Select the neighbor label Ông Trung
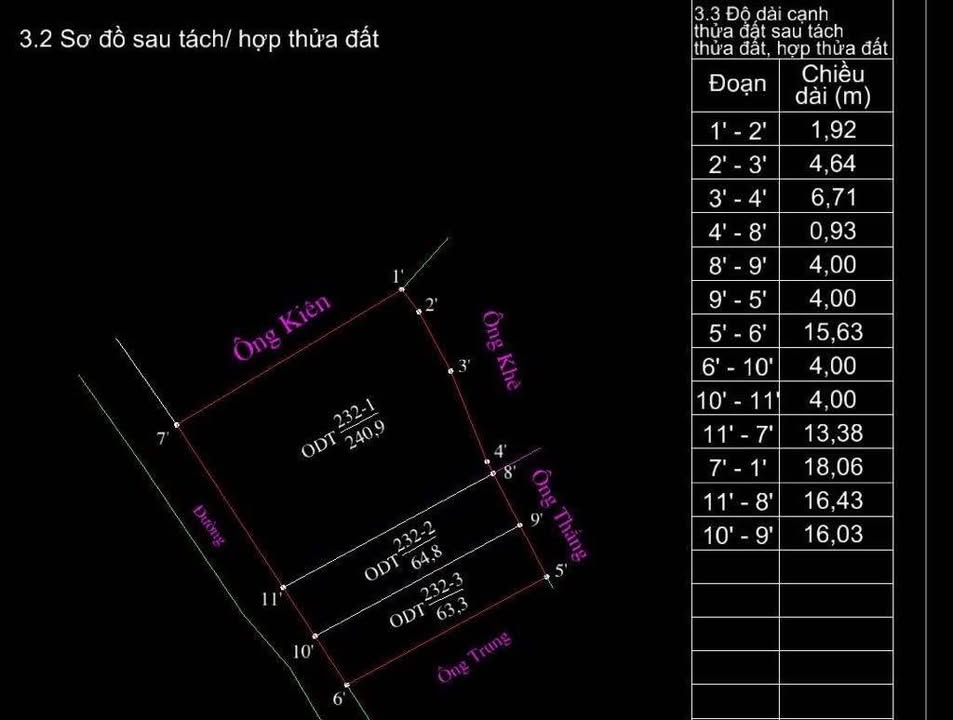953x720 pixels. tap(474, 656)
